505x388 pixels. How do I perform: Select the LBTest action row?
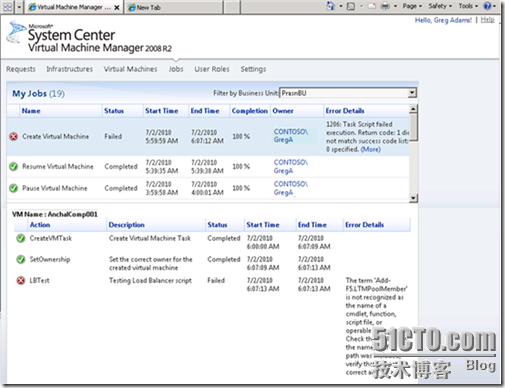pyautogui.click(x=212, y=327)
